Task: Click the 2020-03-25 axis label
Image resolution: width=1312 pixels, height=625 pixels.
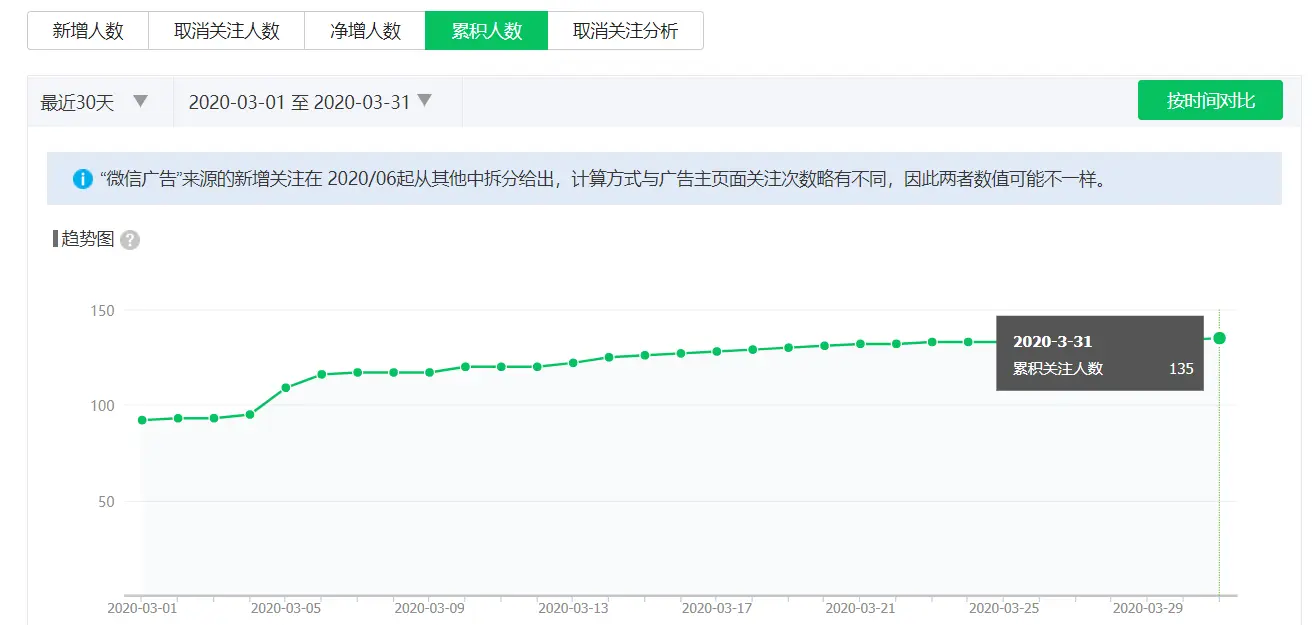Action: click(x=1004, y=607)
